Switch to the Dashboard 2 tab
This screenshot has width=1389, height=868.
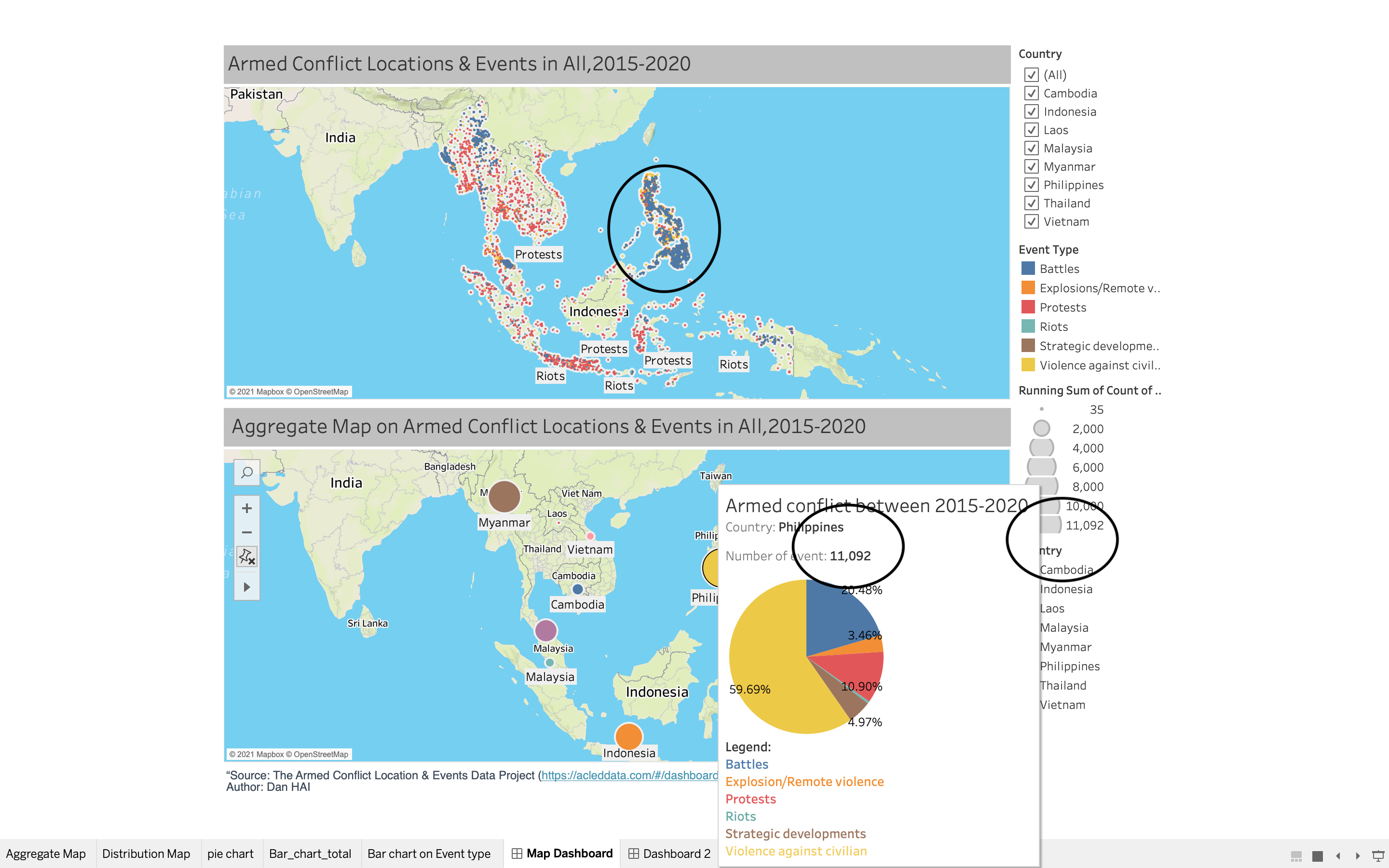pyautogui.click(x=669, y=854)
